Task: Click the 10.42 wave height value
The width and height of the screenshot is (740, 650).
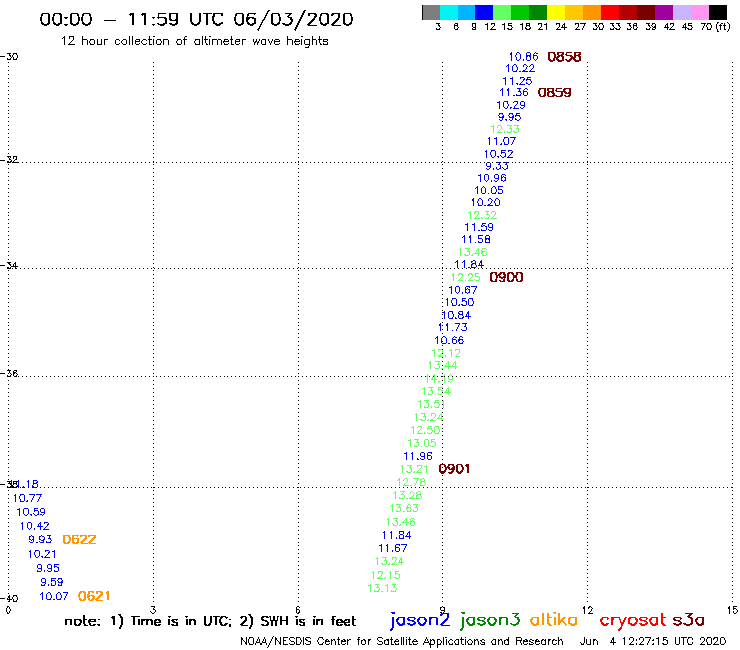Action: coord(35,526)
